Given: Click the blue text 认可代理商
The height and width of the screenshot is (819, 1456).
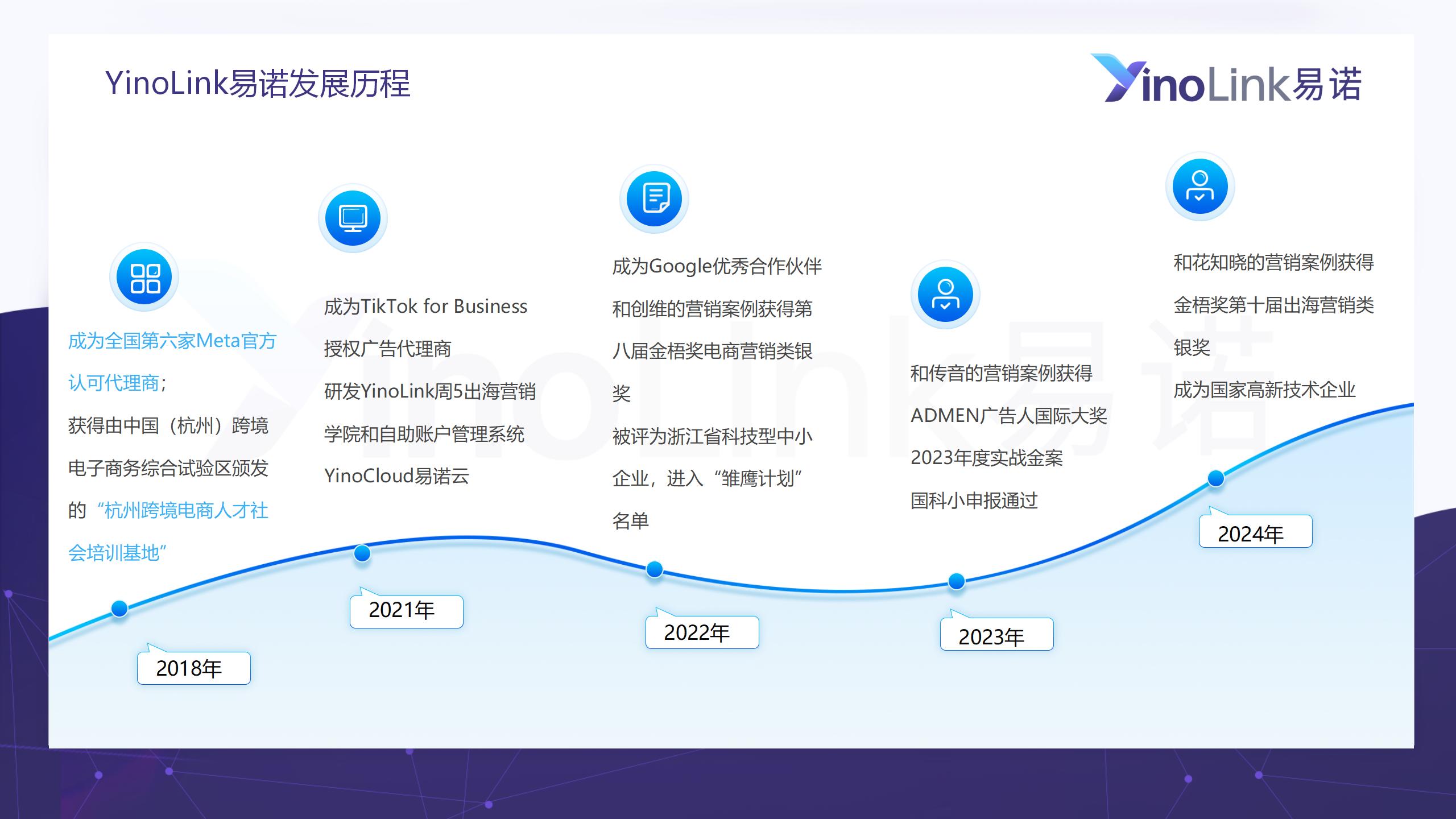Looking at the screenshot, I should click(113, 383).
